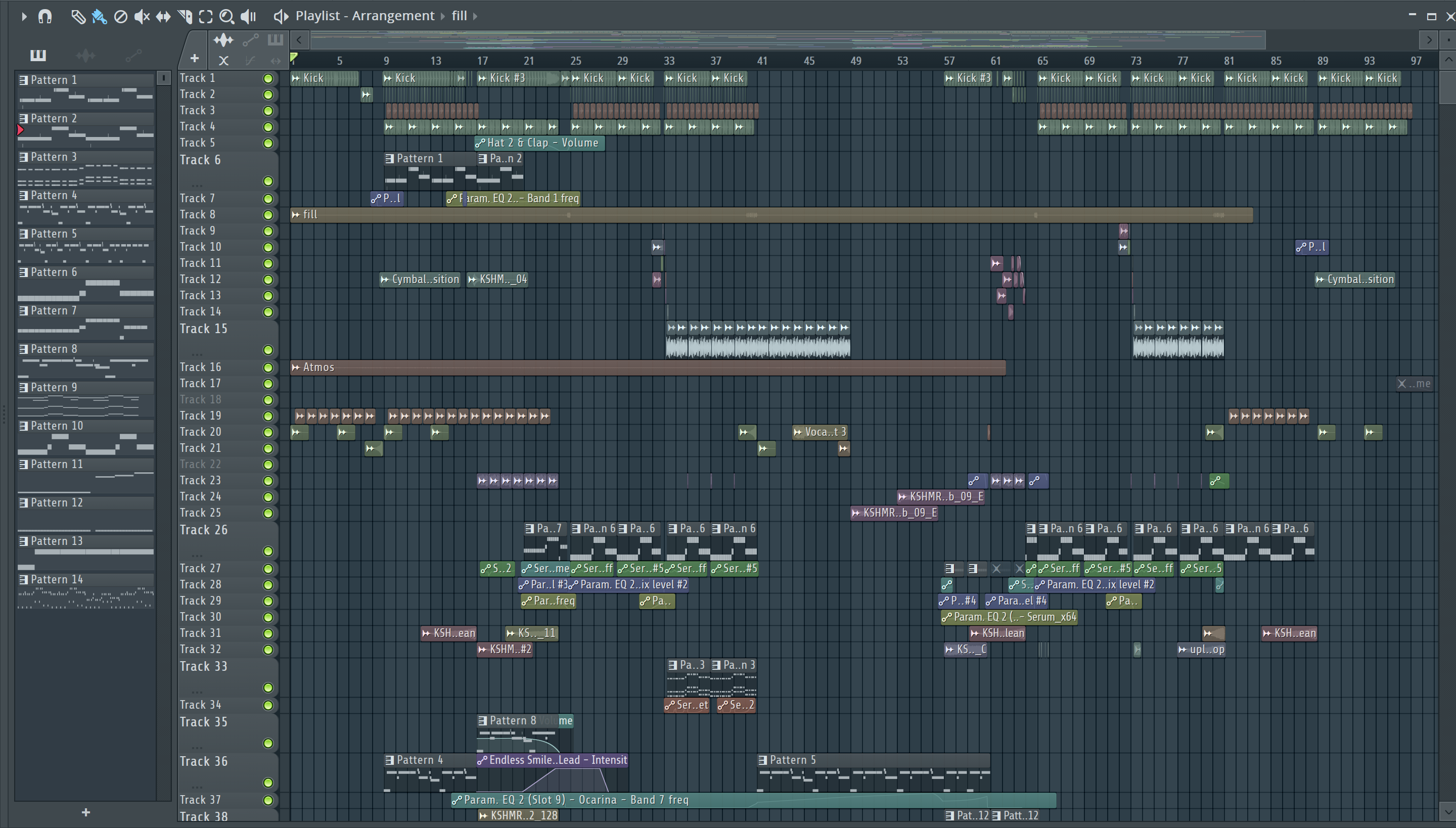Select the Voca..t 3 audio clip
1456x828 pixels.
pos(820,432)
